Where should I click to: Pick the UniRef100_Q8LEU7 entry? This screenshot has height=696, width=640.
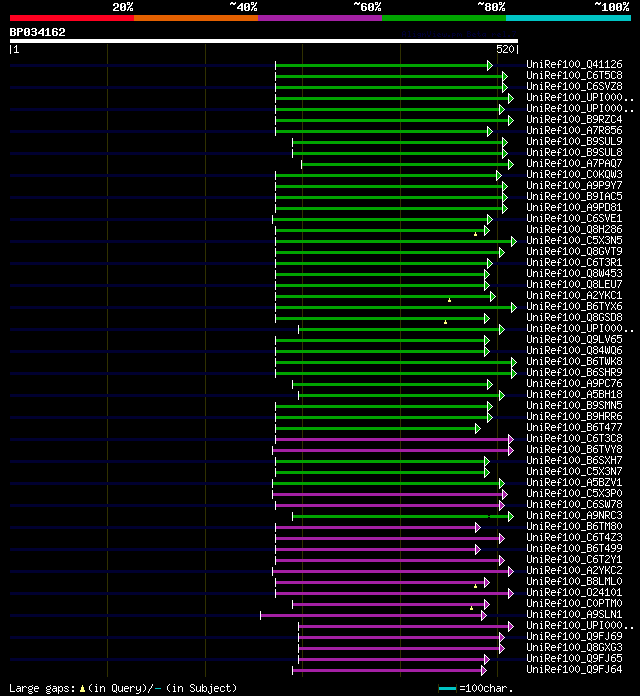point(574,285)
